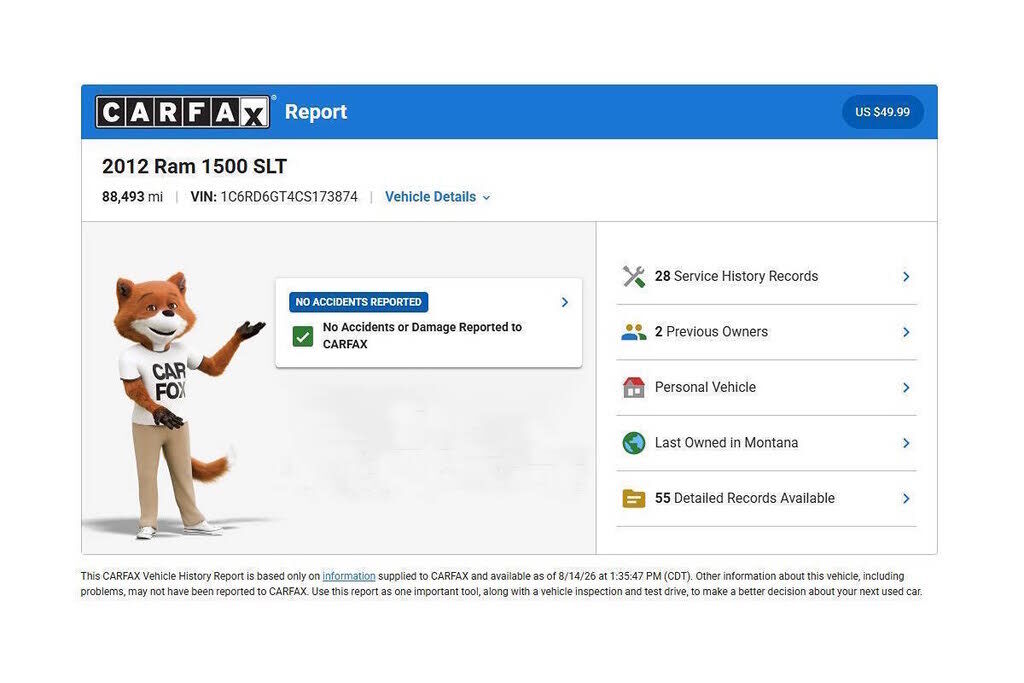The image size is (1024, 683).
Task: Expand the Vehicle Details dropdown
Action: pyautogui.click(x=438, y=197)
